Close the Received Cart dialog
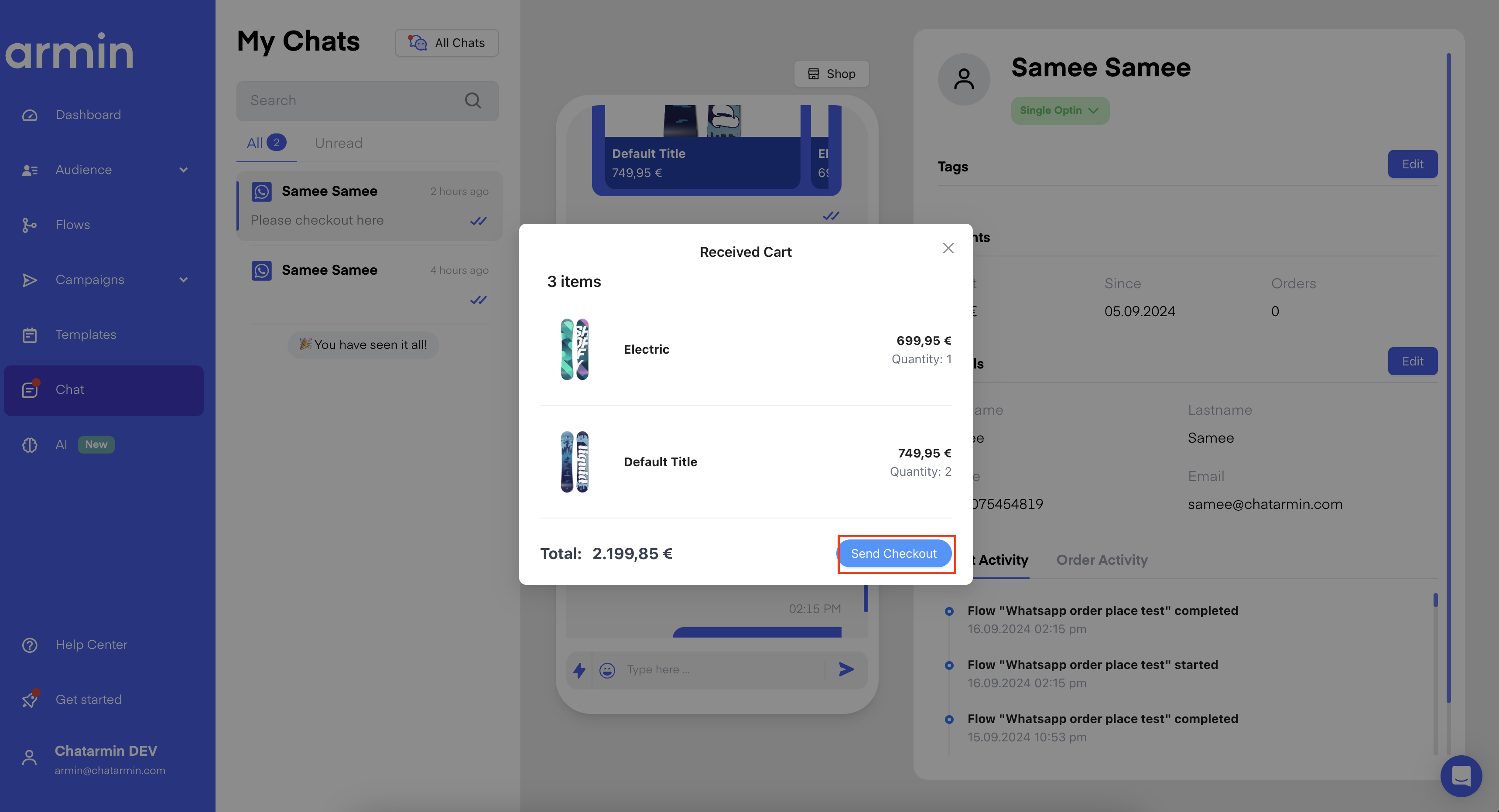Viewport: 1499px width, 812px height. 948,249
